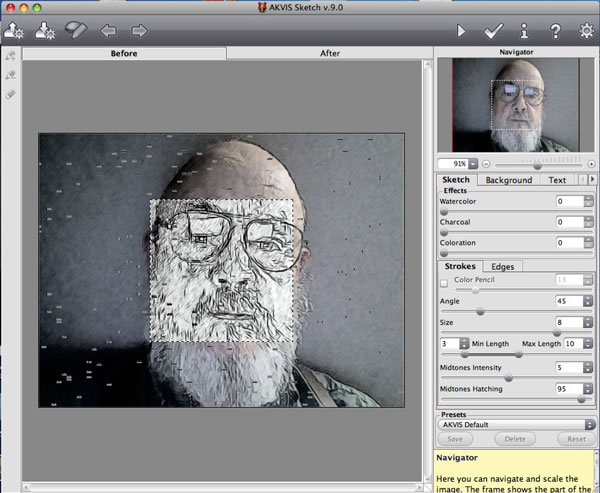Screen dimensions: 600x493
Task: Click the horizontal scrollbar below the image
Action: 222,488
